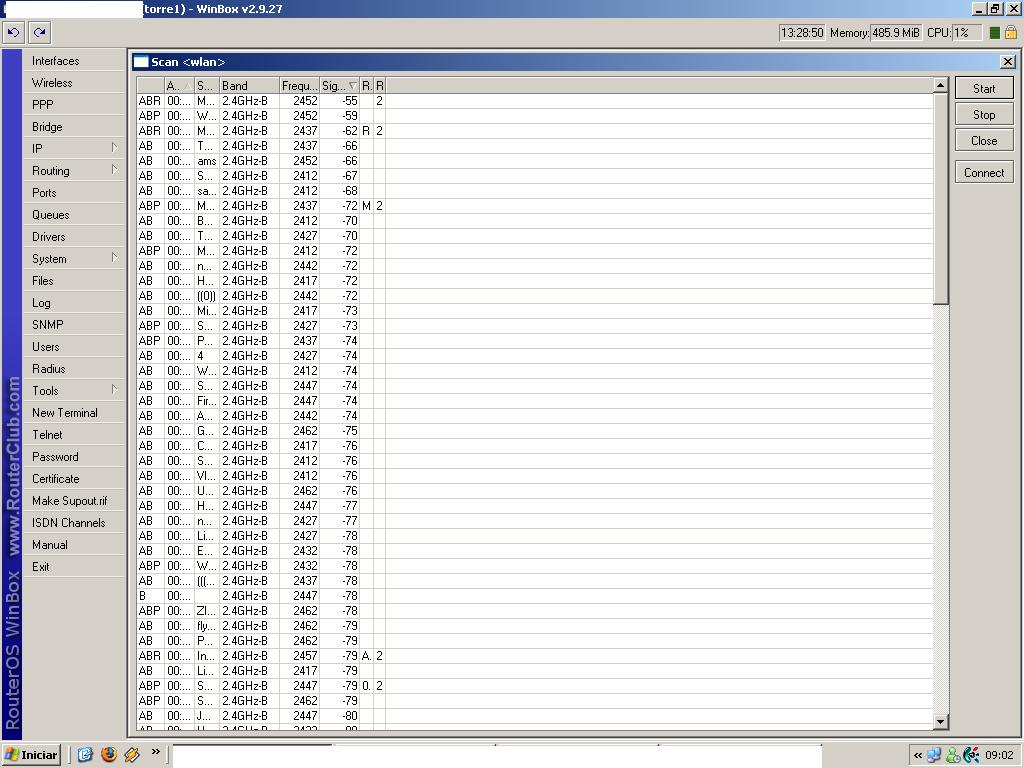
Task: Click the scan list vertical scrollbar thumb
Action: 940,199
